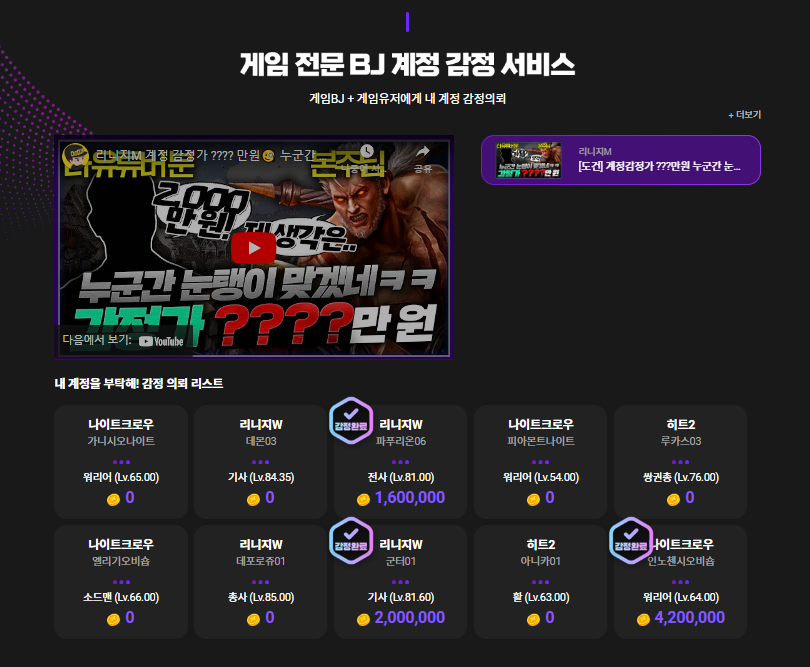The width and height of the screenshot is (810, 667).
Task: Open the 리니지M playlist thumbnail image
Action: click(x=528, y=160)
